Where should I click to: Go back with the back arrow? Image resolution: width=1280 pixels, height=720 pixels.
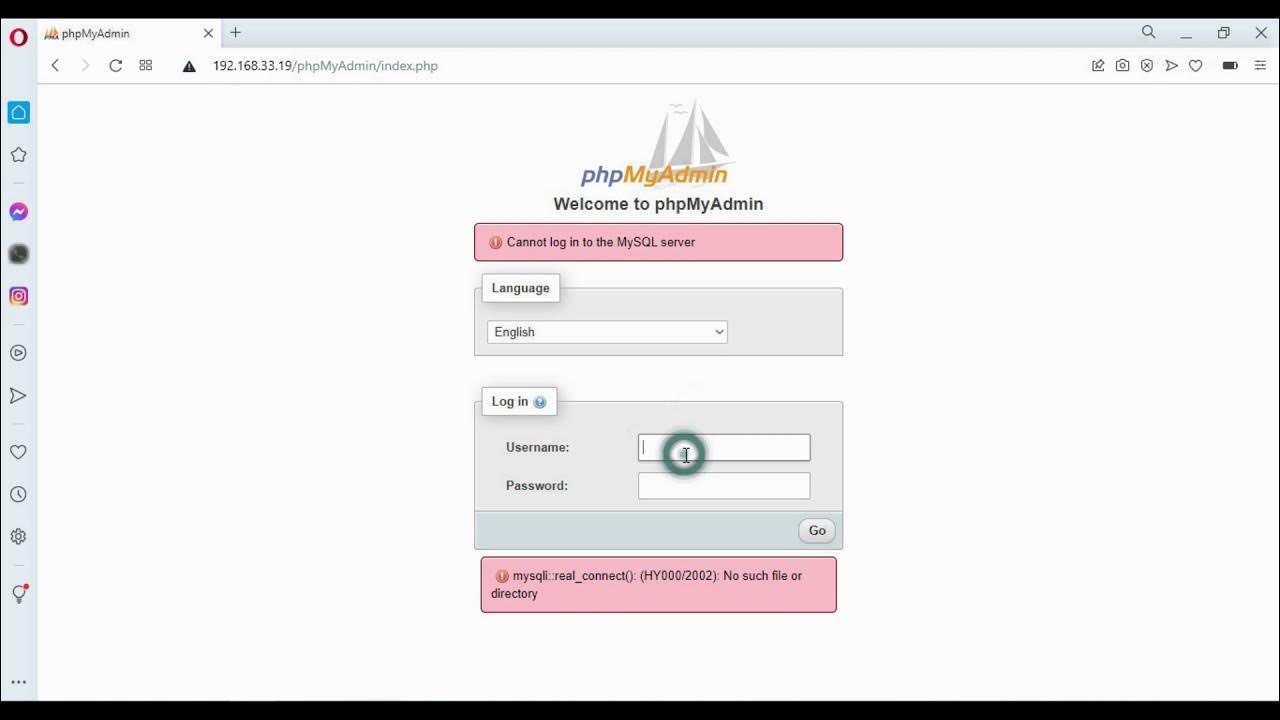[x=55, y=66]
